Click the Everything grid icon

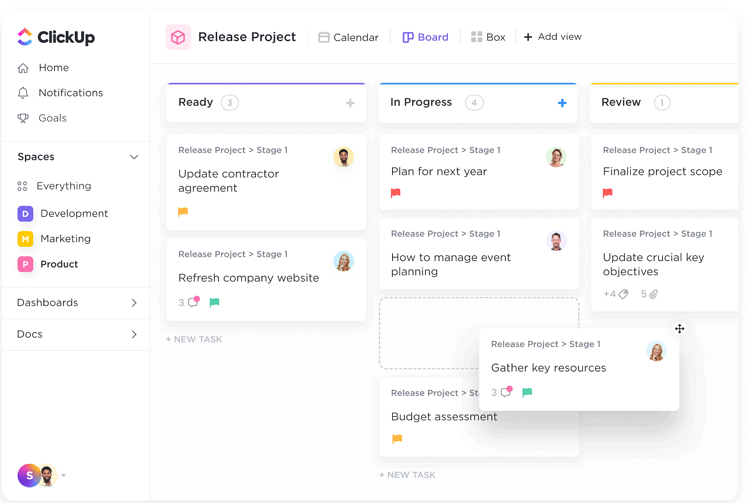(x=22, y=186)
